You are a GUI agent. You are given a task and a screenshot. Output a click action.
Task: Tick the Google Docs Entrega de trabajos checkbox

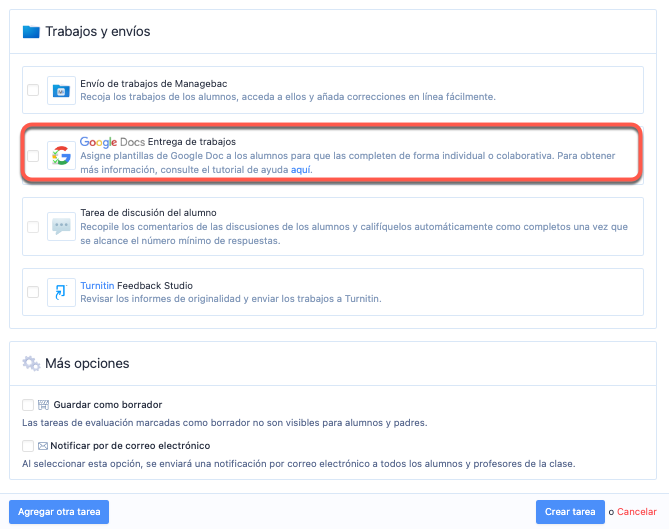click(x=33, y=156)
